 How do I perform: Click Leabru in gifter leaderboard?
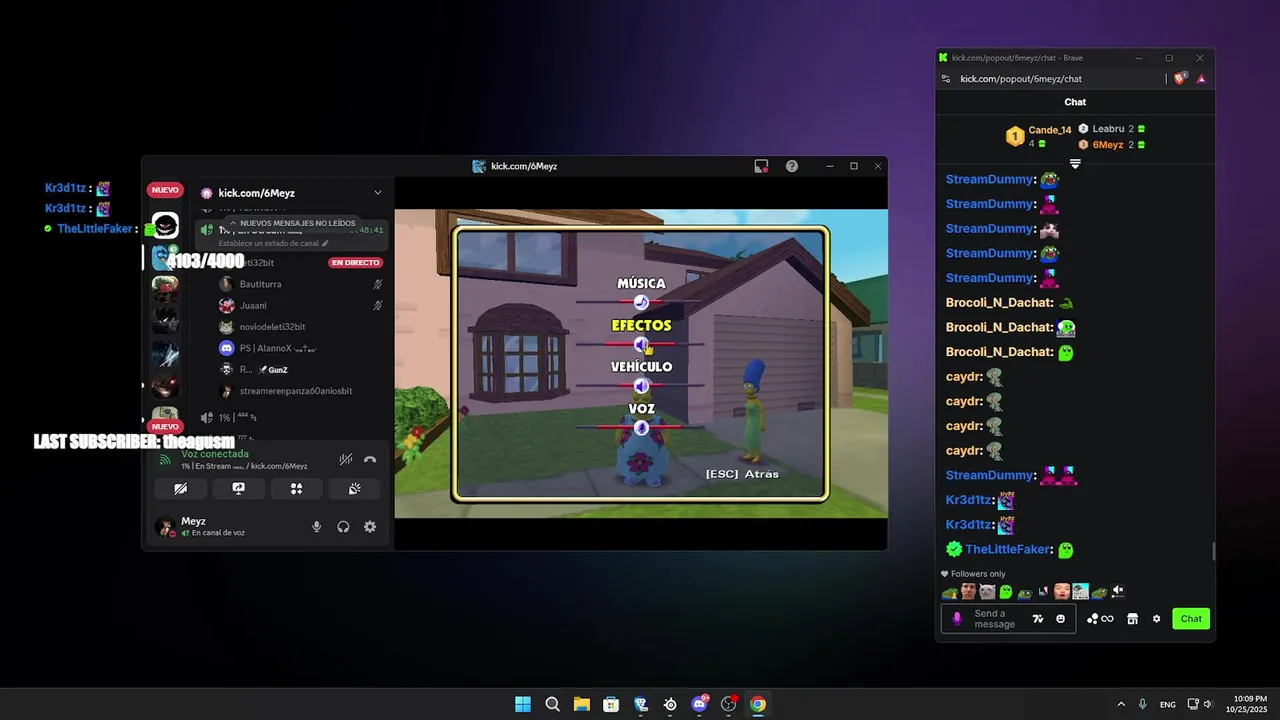click(1108, 129)
